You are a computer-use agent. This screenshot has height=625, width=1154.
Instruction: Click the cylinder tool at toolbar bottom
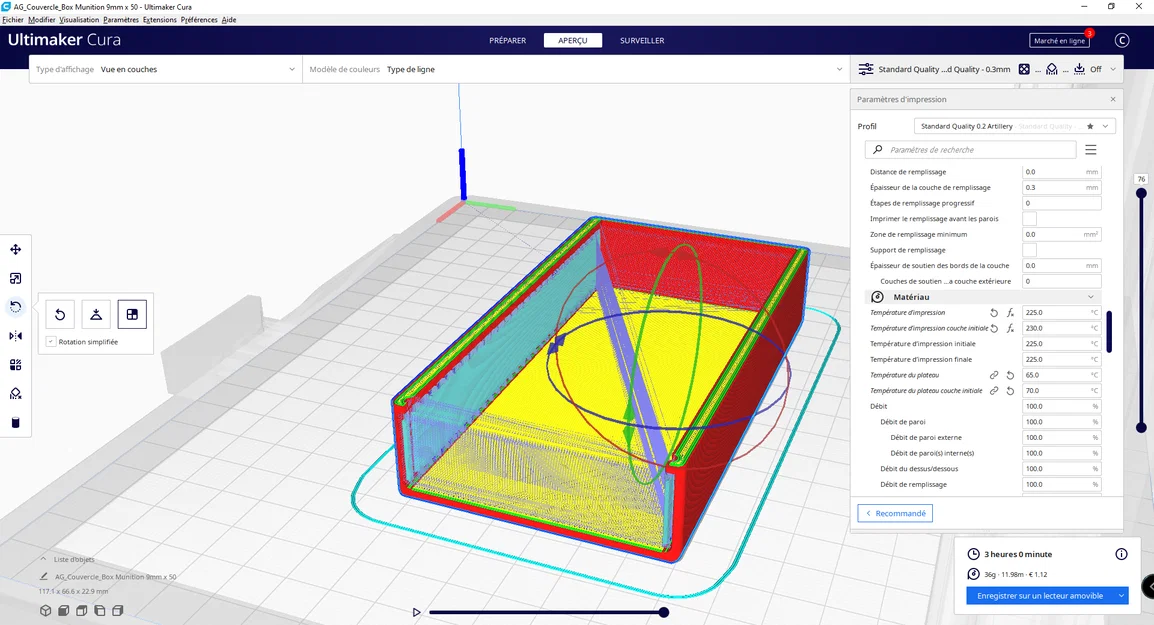[15, 423]
